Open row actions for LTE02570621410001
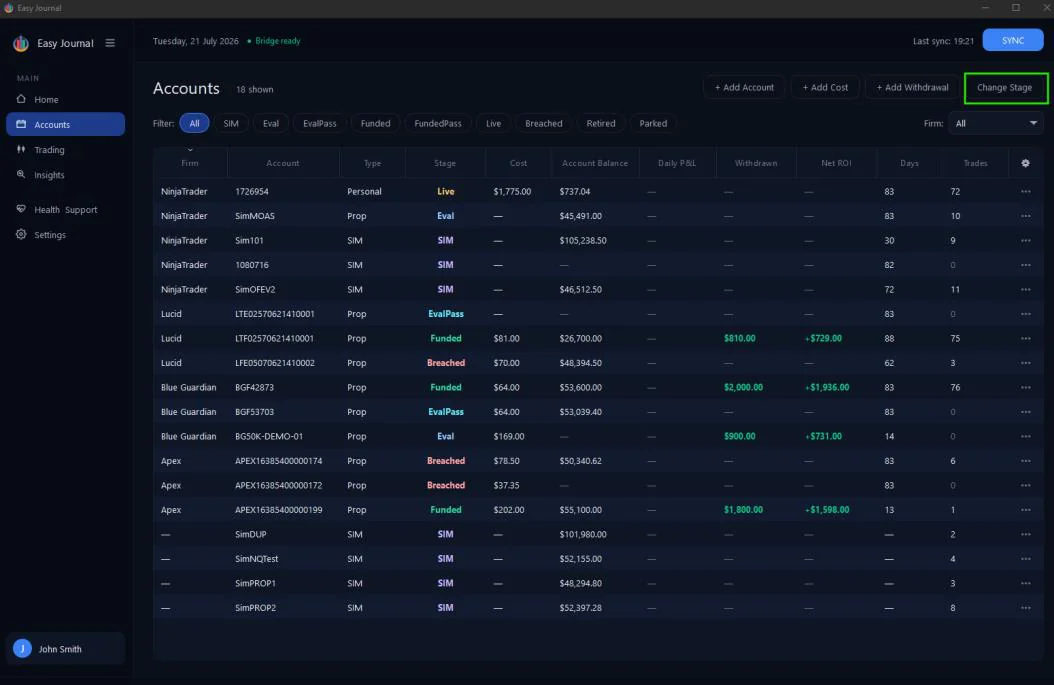1054x685 pixels. (1025, 314)
